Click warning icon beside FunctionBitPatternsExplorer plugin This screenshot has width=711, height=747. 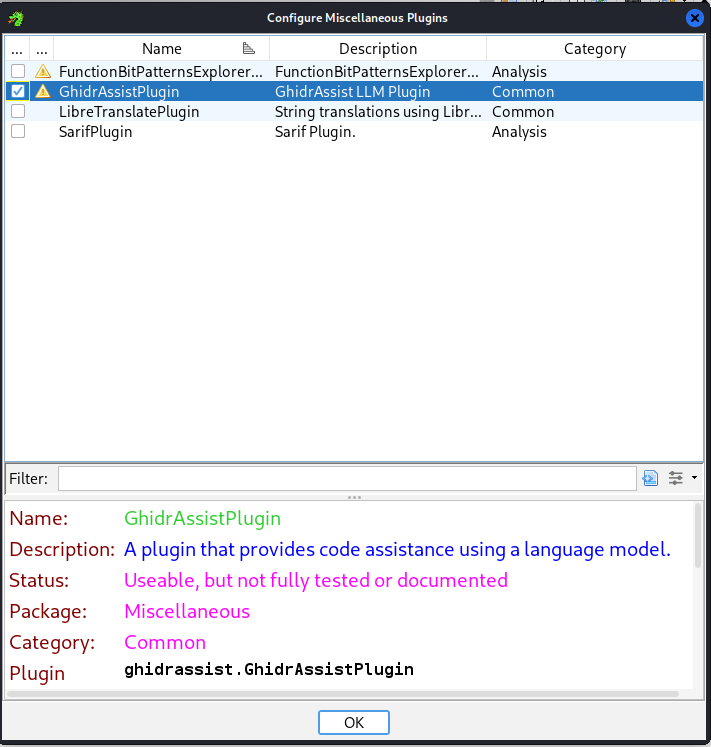click(x=43, y=72)
